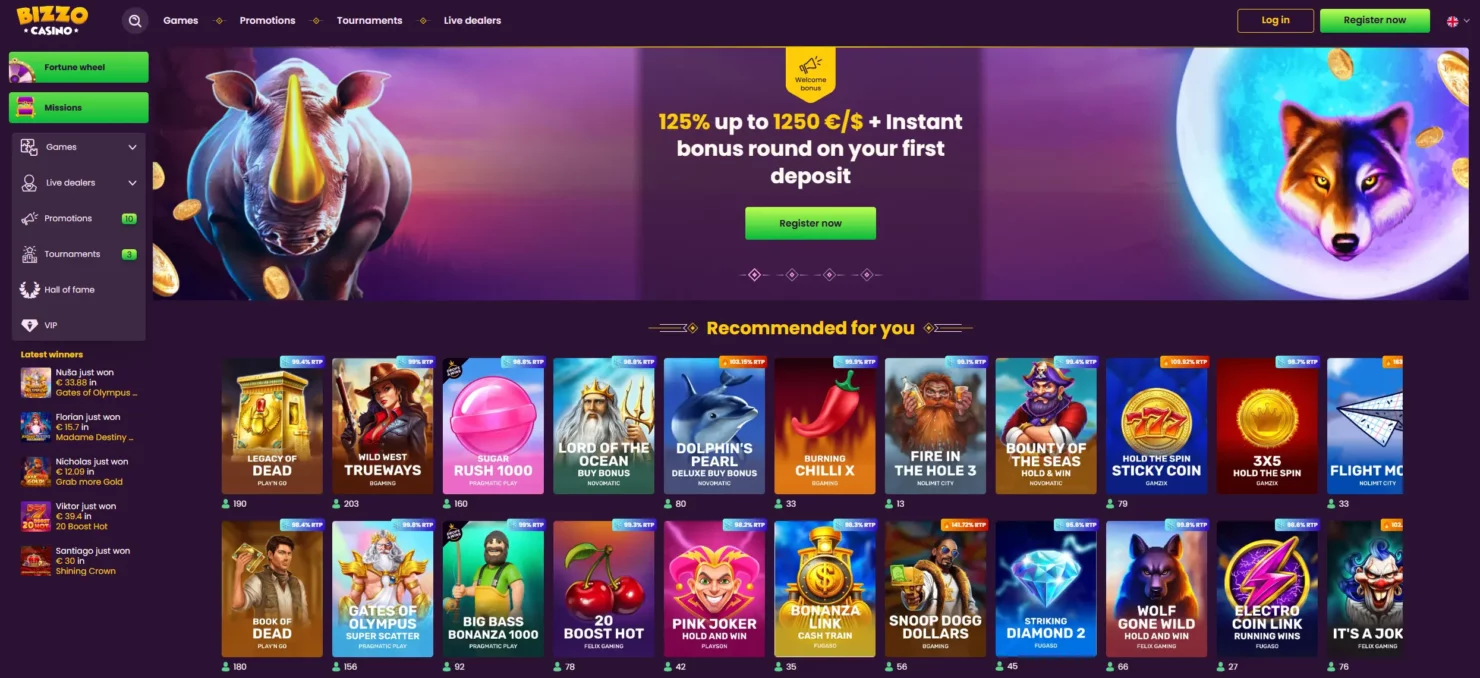Click the Promotions megaphone icon in sidebar

[29, 218]
